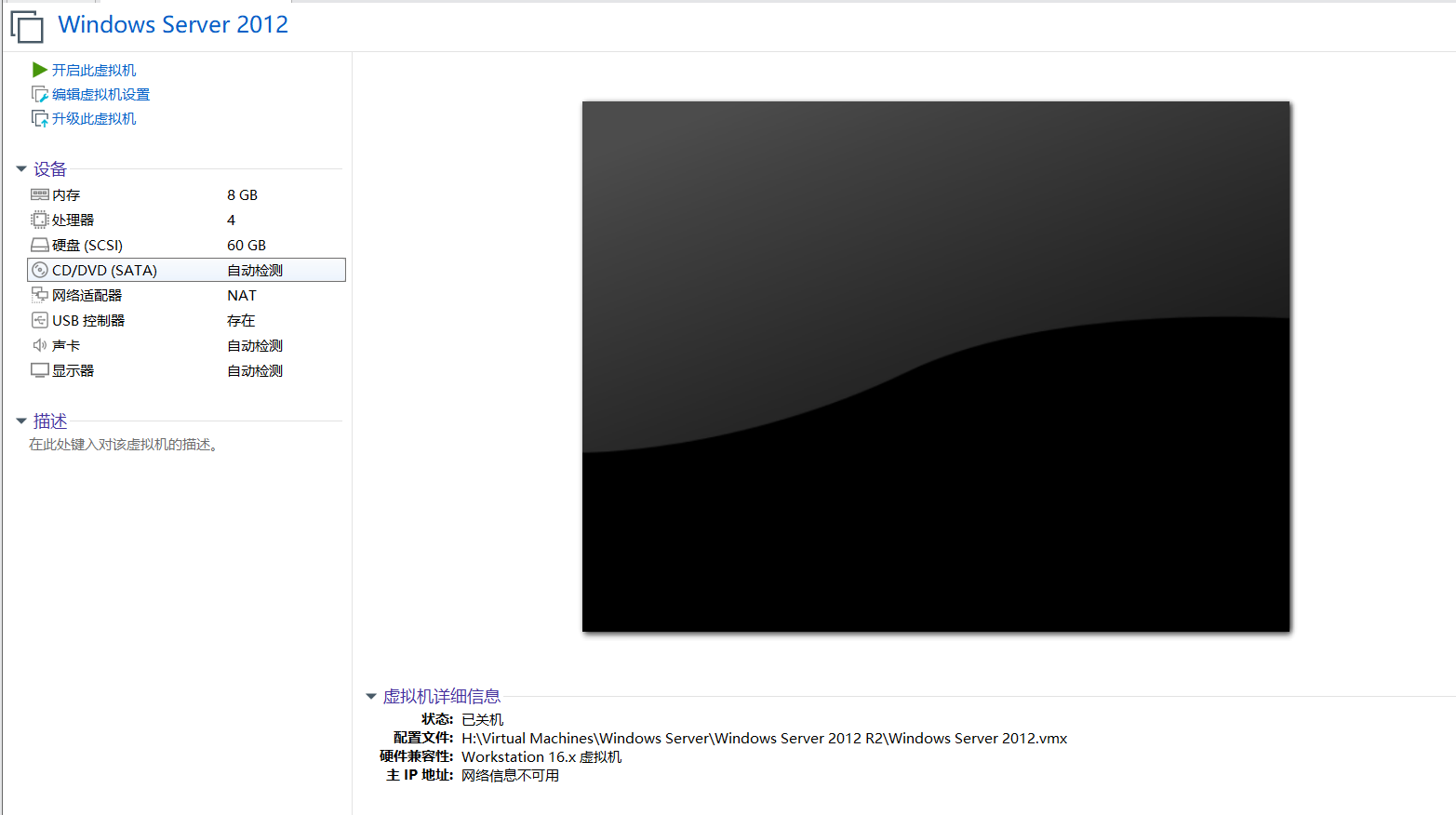
Task: Open 编辑虚拟机设置 link
Action: click(100, 94)
